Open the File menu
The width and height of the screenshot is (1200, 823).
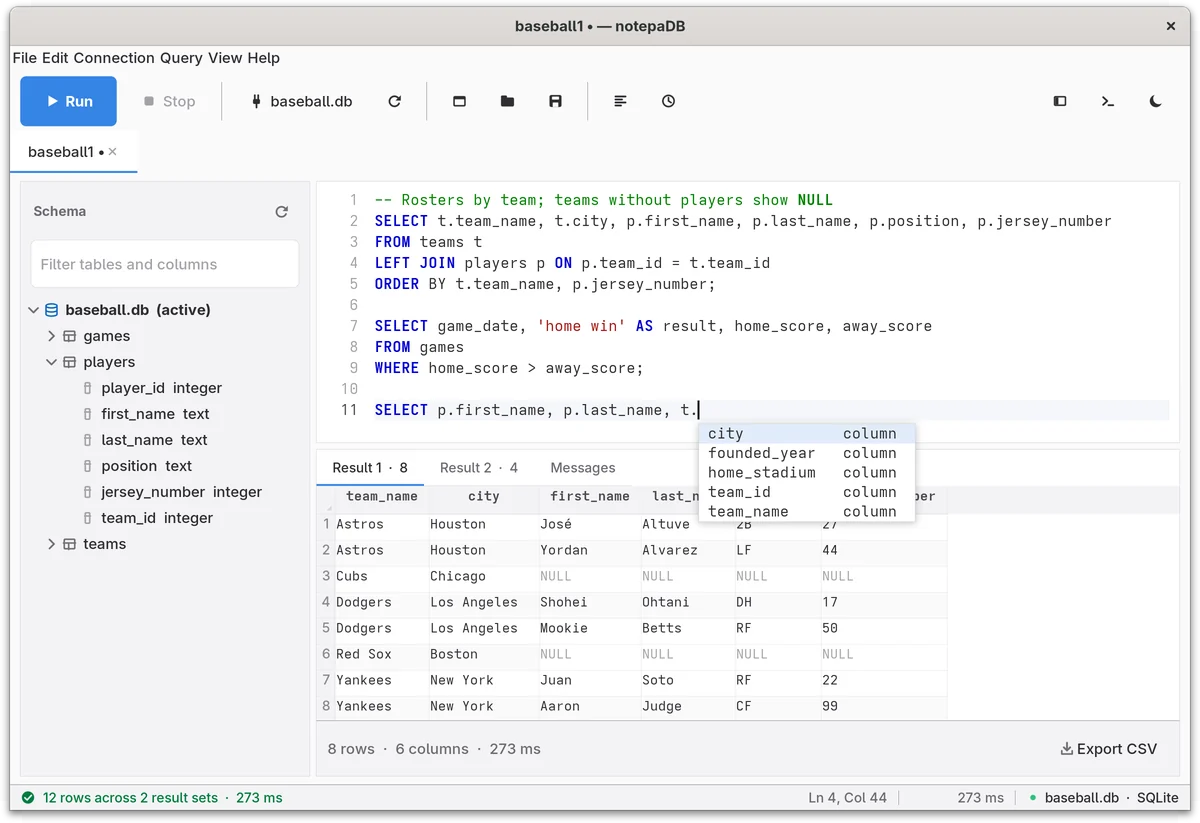click(25, 58)
